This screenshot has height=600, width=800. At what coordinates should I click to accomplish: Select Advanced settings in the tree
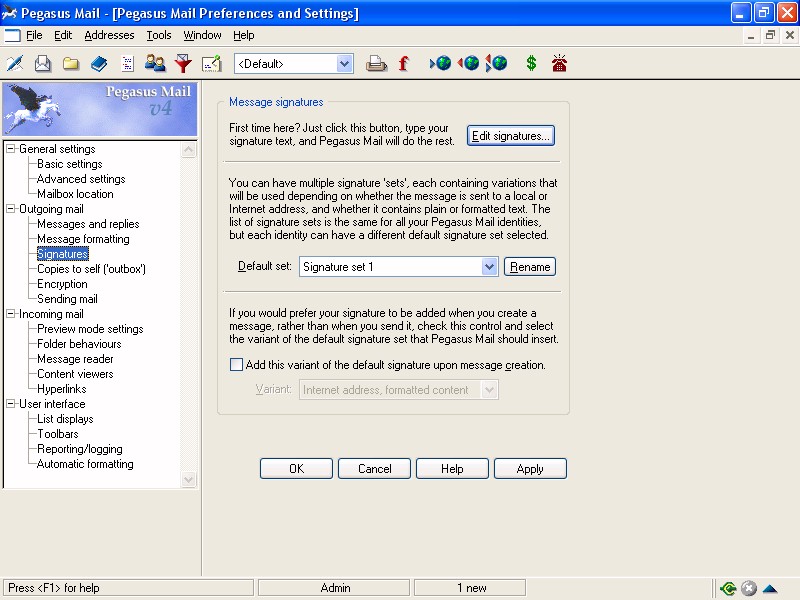click(x=81, y=179)
